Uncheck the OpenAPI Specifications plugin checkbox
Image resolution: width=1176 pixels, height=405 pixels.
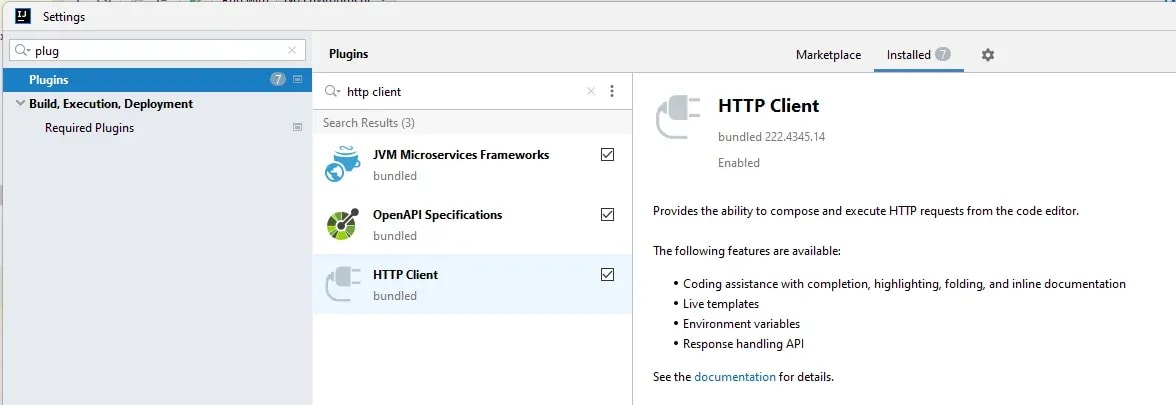[608, 215]
